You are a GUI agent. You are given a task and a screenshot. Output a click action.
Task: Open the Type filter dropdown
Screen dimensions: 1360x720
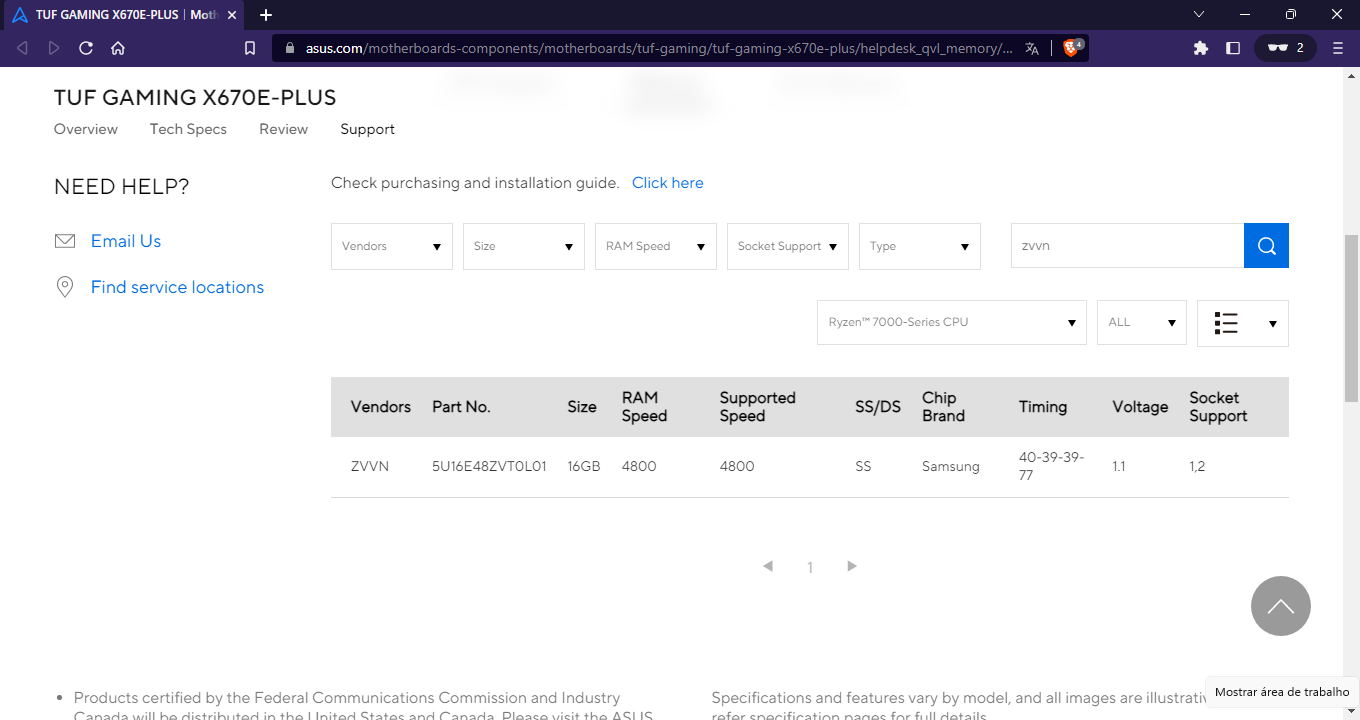pos(920,246)
